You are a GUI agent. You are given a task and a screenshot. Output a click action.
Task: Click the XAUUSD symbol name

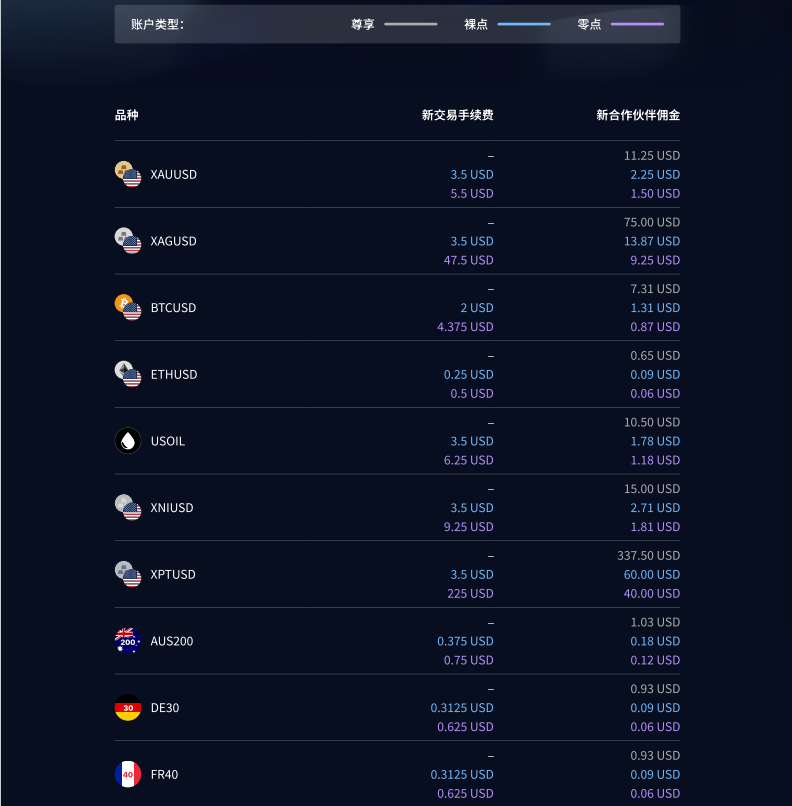174,175
